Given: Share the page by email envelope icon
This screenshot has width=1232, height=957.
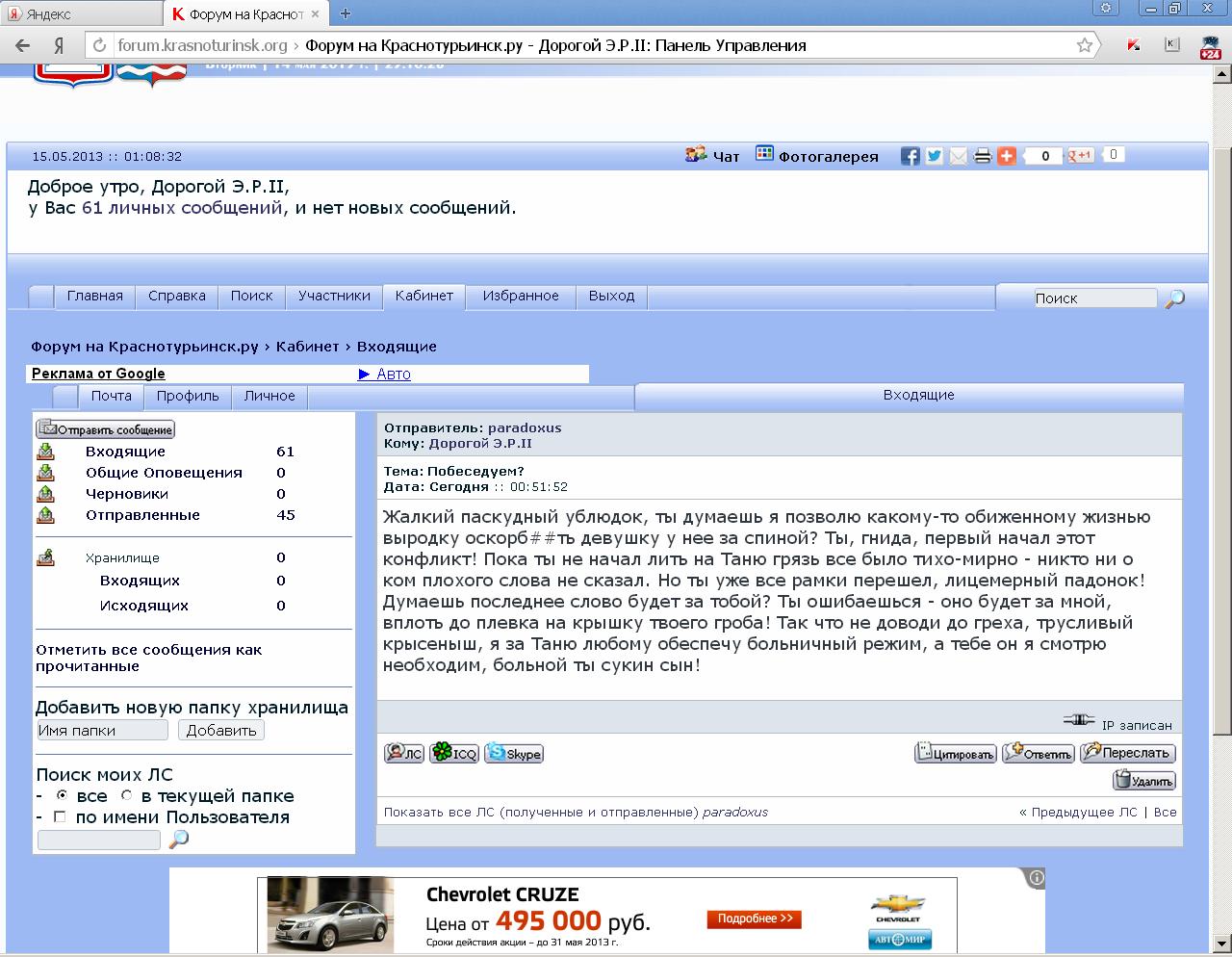Looking at the screenshot, I should 958,156.
